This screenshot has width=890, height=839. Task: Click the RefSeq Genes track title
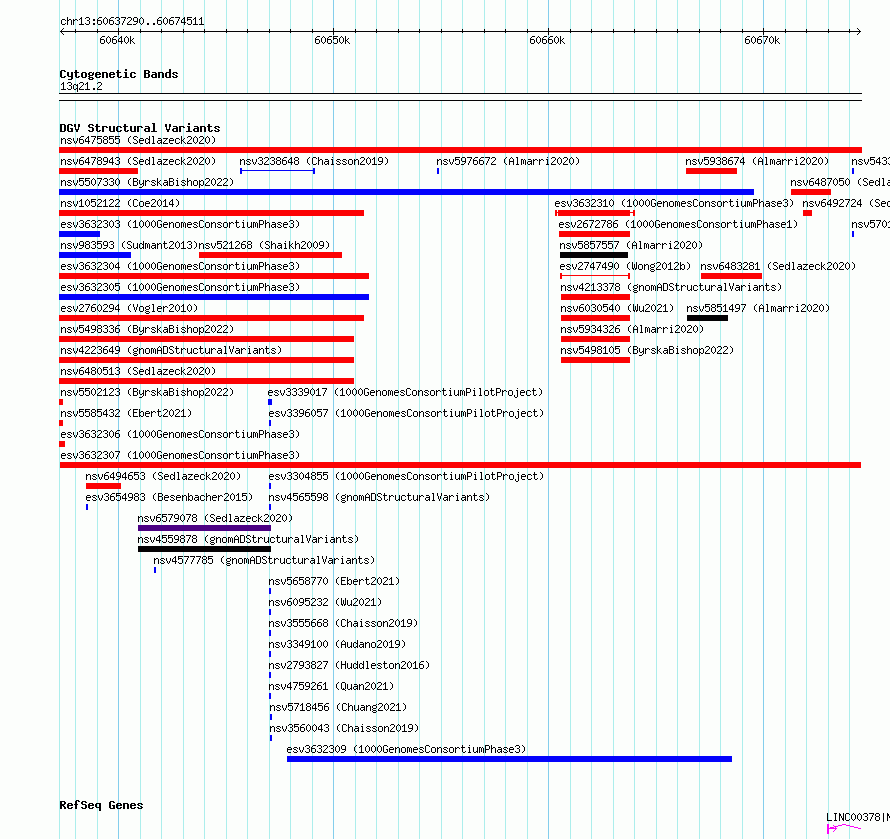point(101,806)
